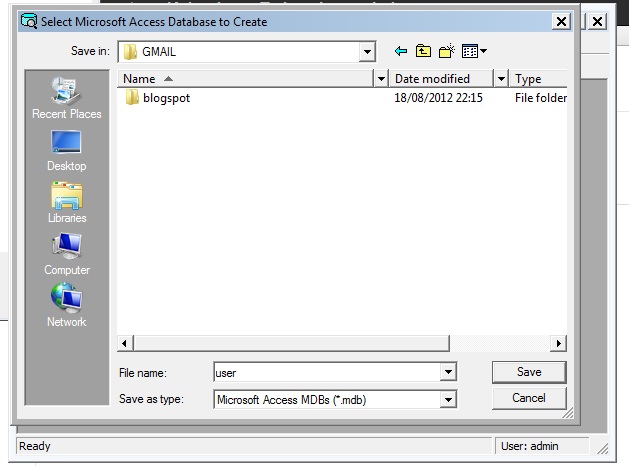The image size is (629, 466).
Task: Open Libraries in the sidebar
Action: click(x=67, y=203)
